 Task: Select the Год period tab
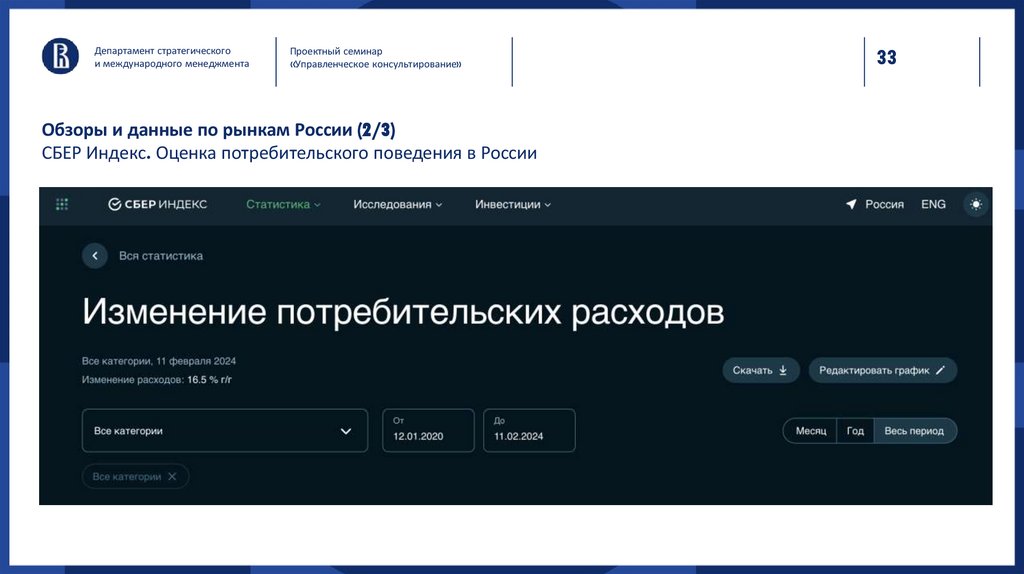pyautogui.click(x=855, y=431)
